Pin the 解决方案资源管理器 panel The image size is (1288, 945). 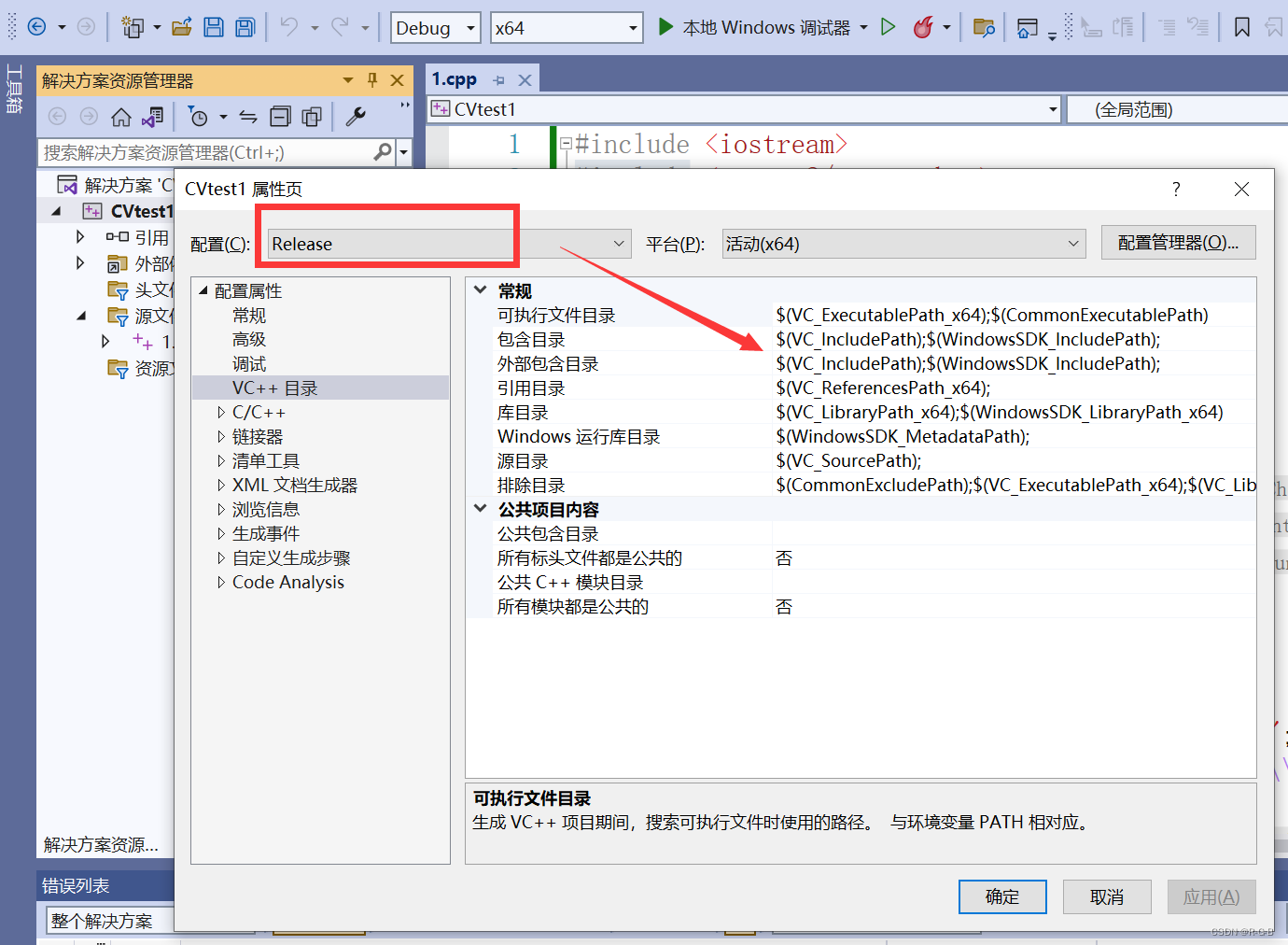(371, 80)
